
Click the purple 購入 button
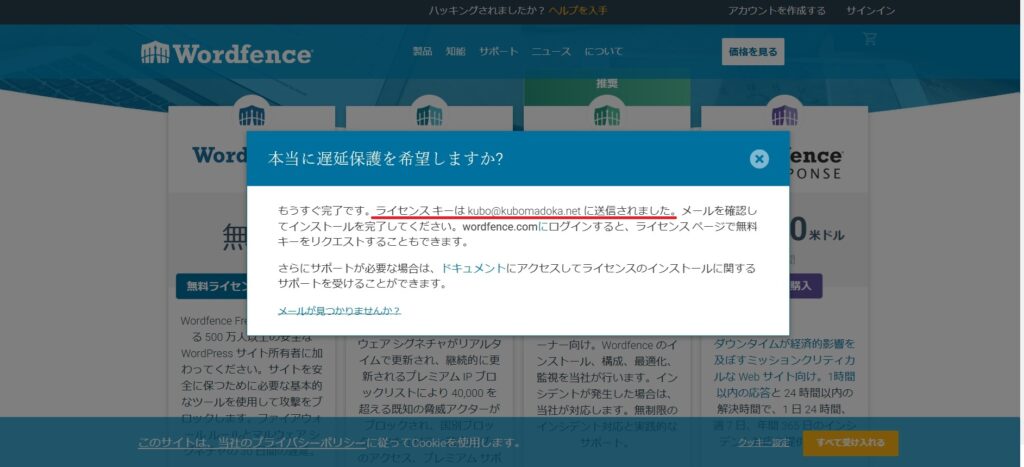805,286
